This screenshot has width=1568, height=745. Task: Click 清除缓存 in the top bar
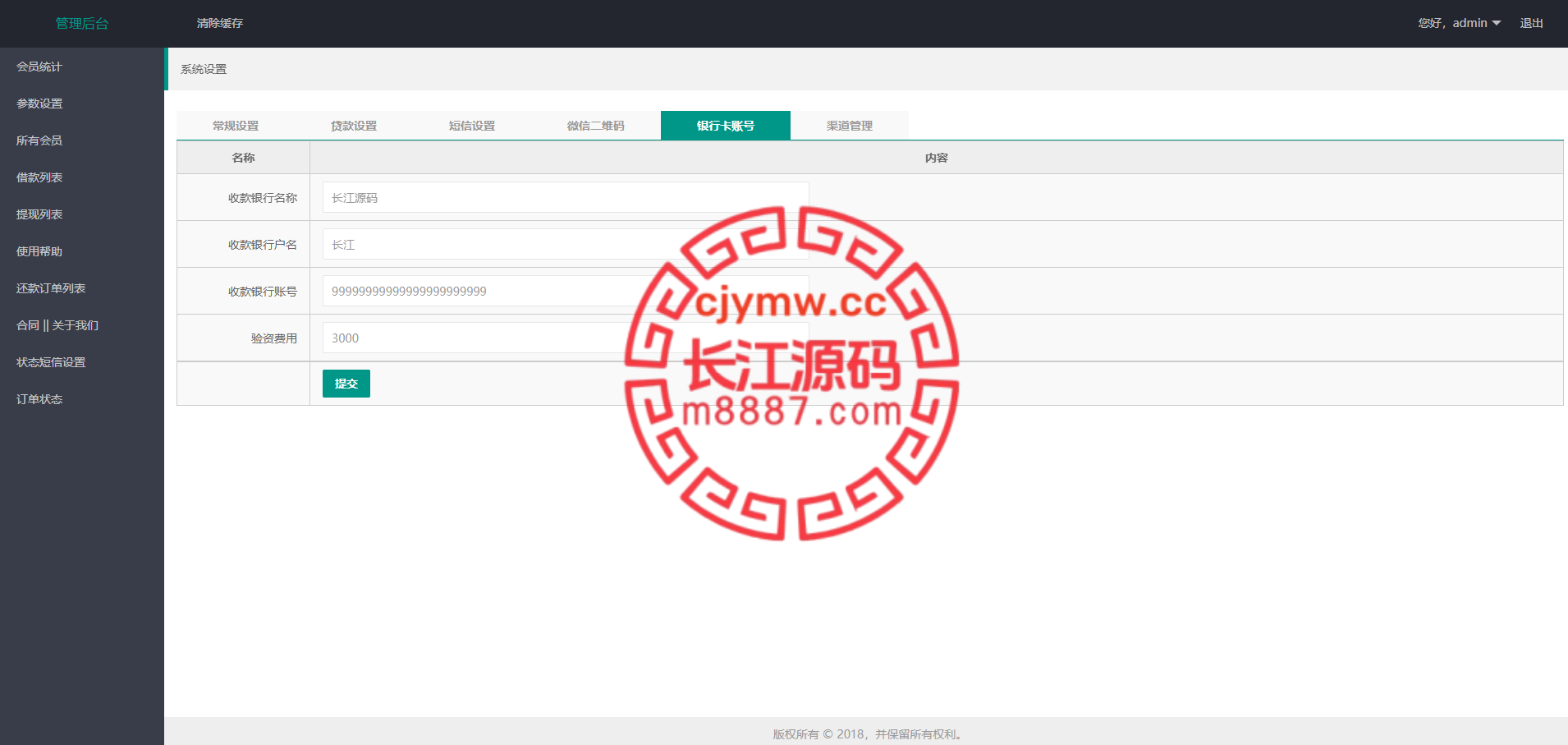(x=220, y=23)
